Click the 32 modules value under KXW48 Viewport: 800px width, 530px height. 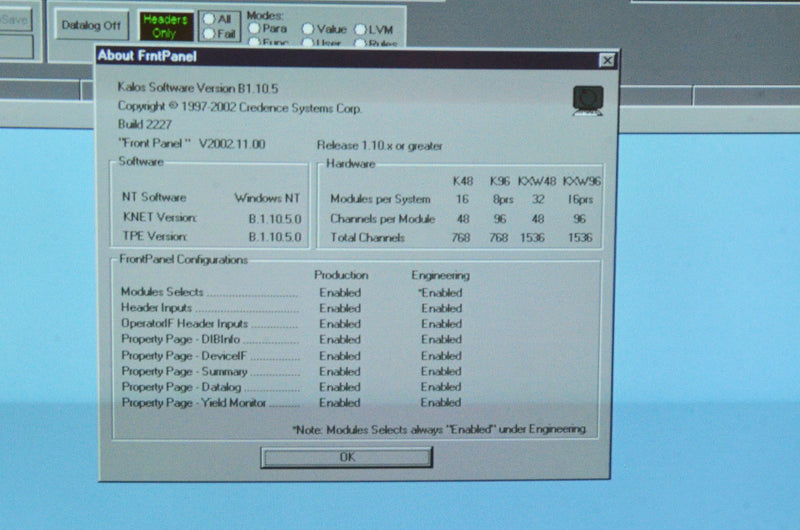click(538, 199)
